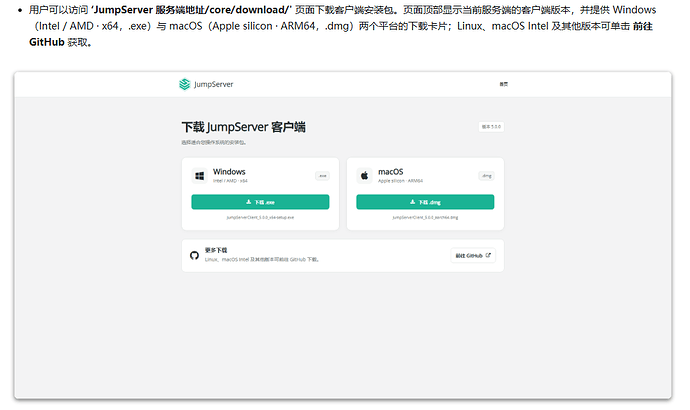This screenshot has width=690, height=410.
Task: Click the 'Apple silicon · ARM64' subtitle
Action: click(400, 181)
